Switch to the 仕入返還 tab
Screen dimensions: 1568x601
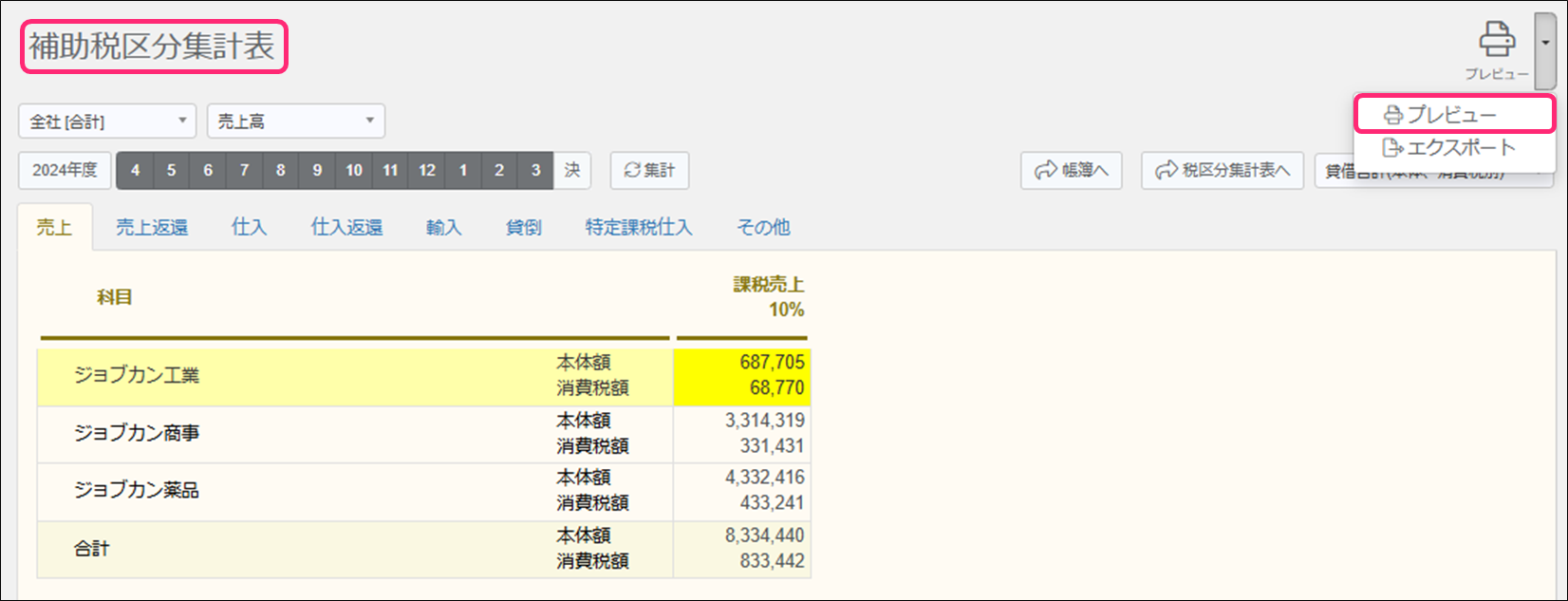[x=346, y=227]
